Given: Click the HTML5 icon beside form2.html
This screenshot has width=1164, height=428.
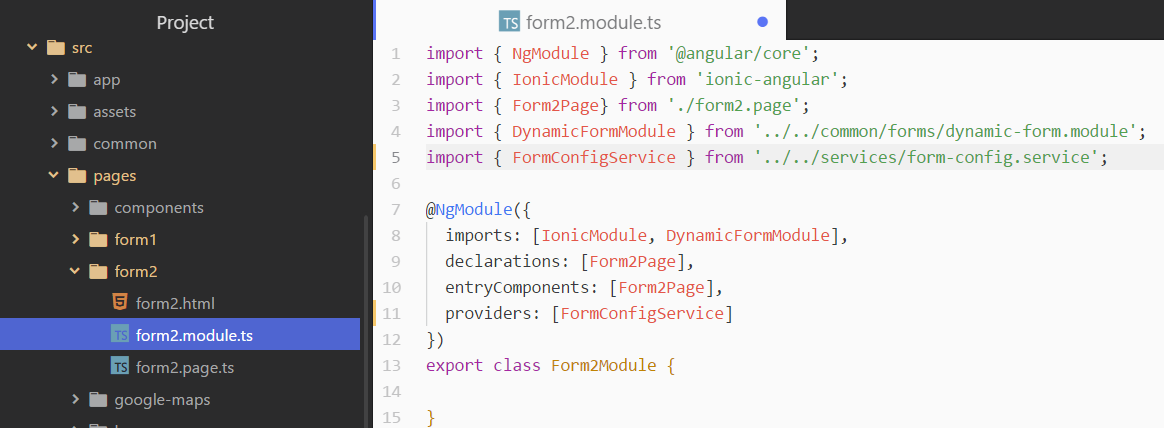Looking at the screenshot, I should [119, 303].
